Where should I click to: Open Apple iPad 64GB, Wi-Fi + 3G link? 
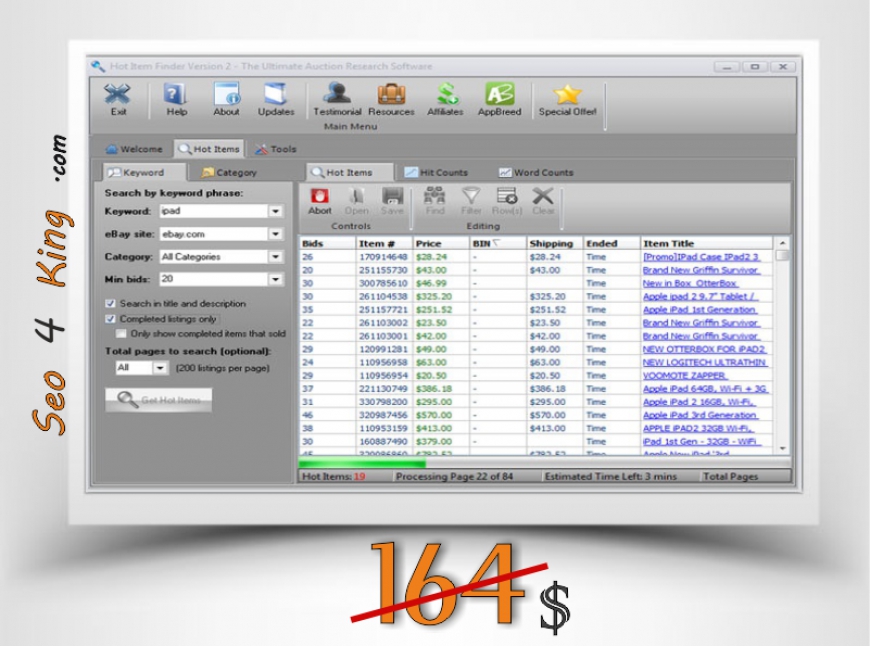(705, 388)
